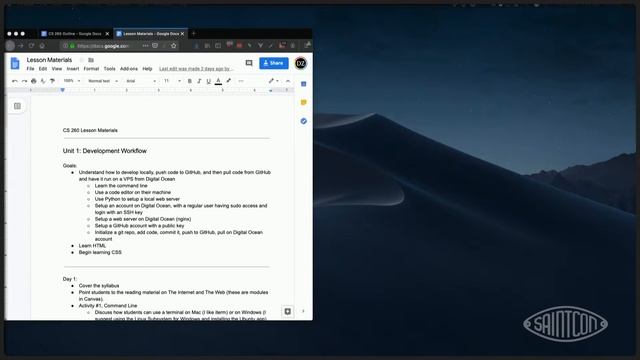
Task: Open the text color picker
Action: tap(218, 81)
